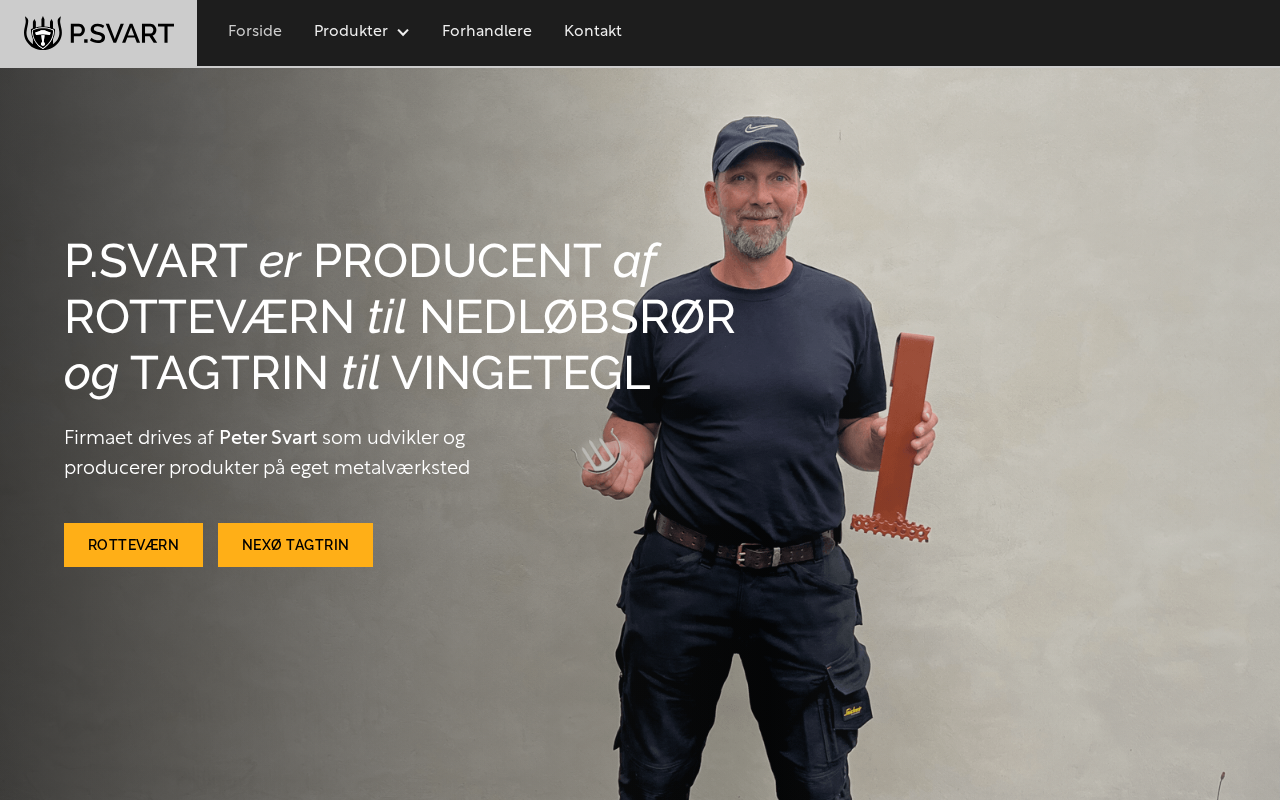Open the Kontakt page link
Image resolution: width=1280 pixels, height=800 pixels.
tap(593, 31)
